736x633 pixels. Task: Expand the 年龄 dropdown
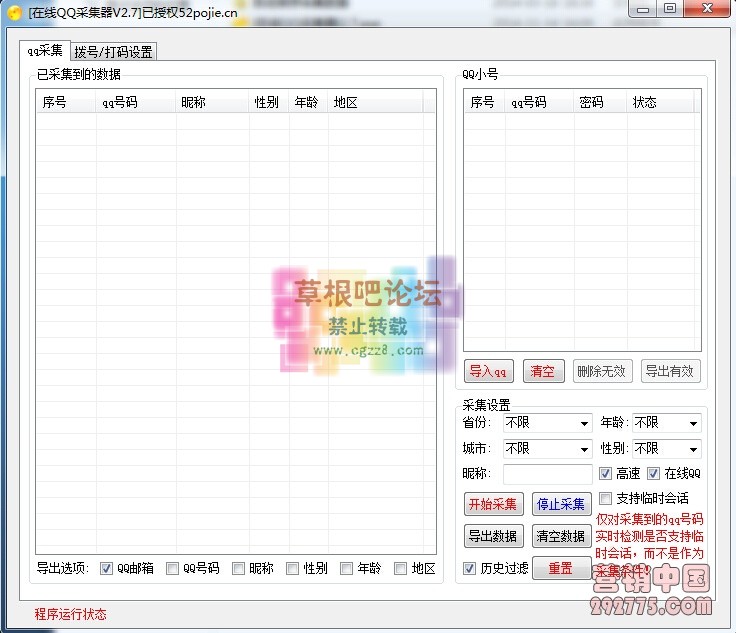point(667,423)
